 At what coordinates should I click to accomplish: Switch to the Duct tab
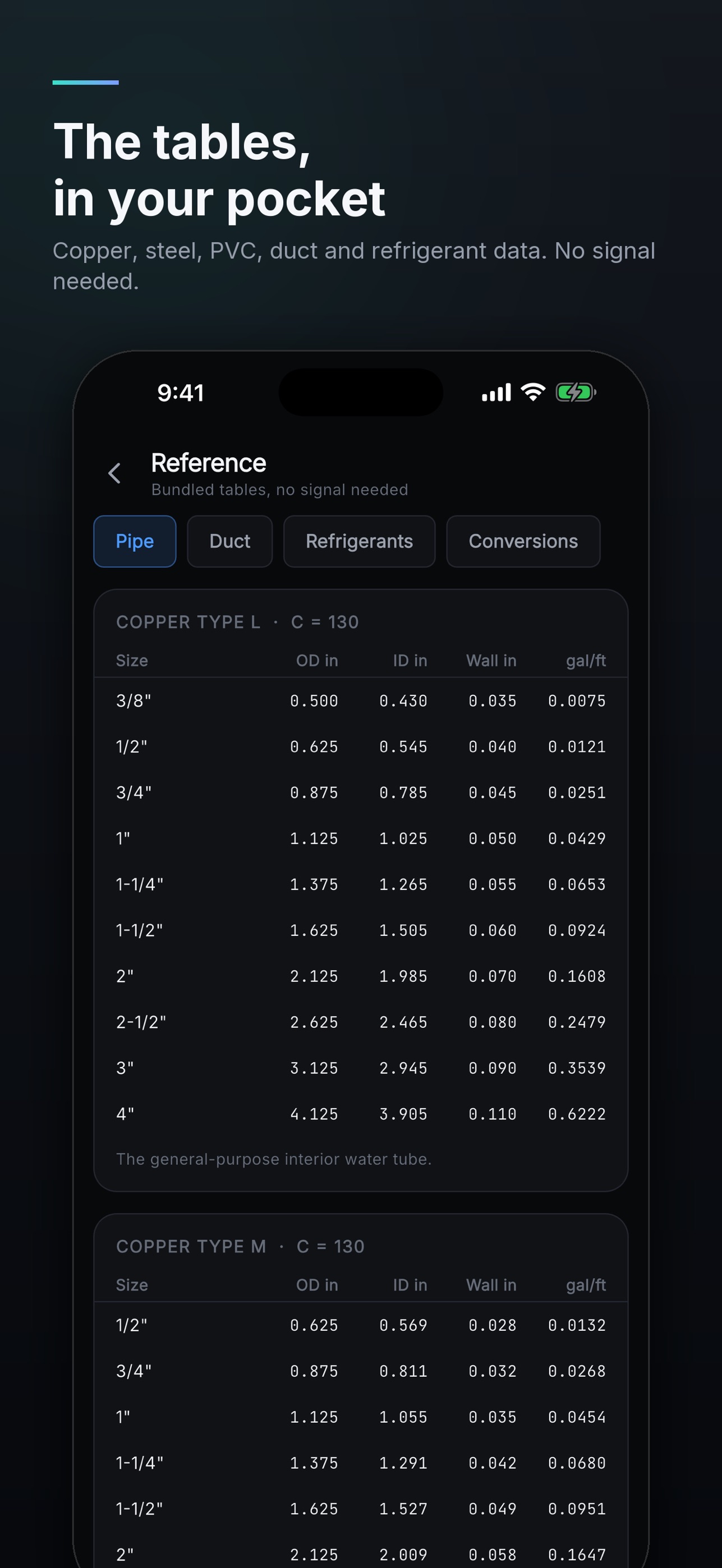point(229,541)
